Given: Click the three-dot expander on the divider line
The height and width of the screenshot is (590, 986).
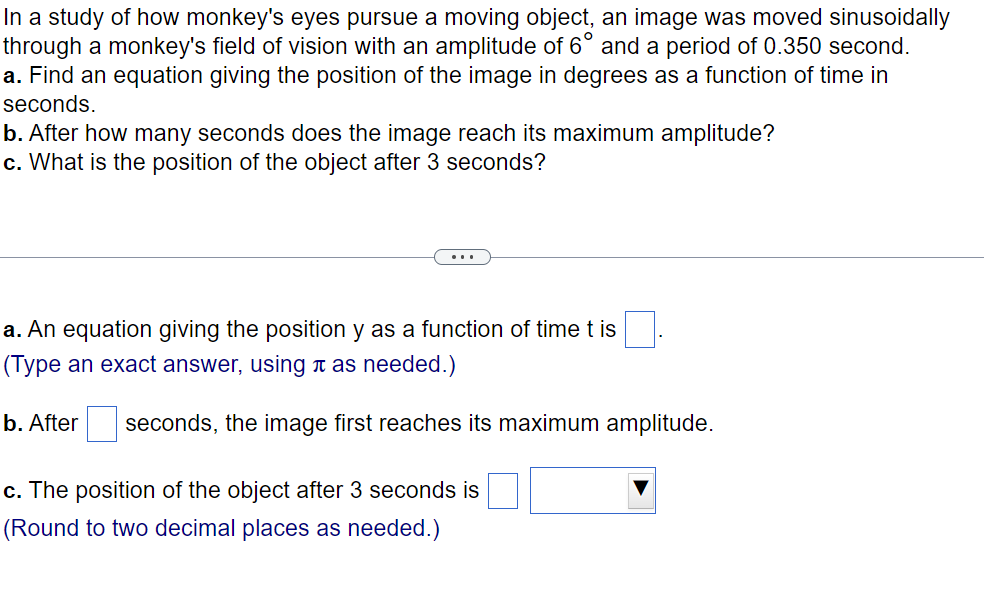Looking at the screenshot, I should tap(462, 256).
